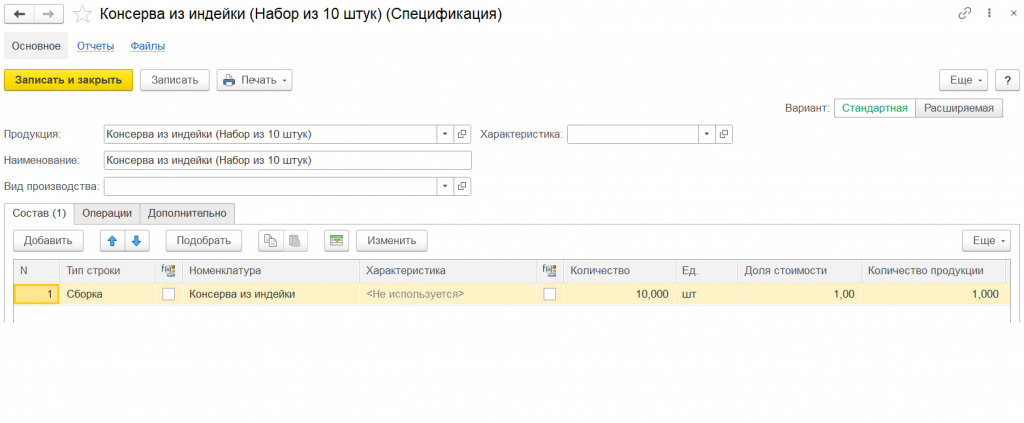
Task: Click the N column header
Action: coord(37,270)
